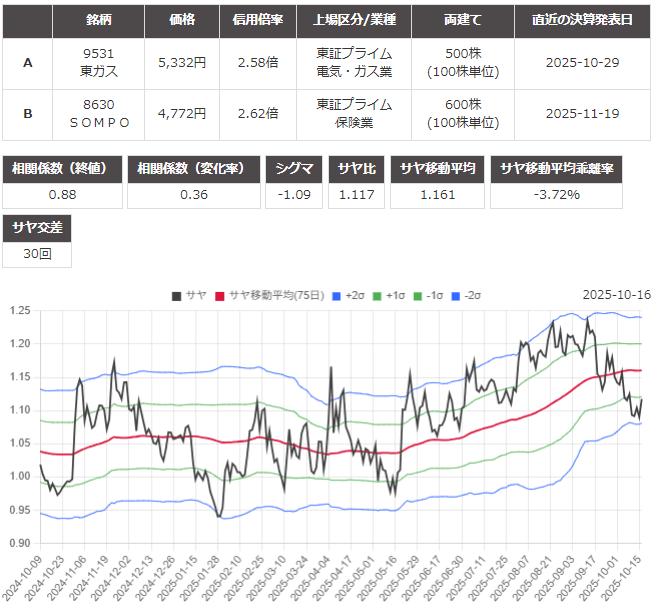Click the dark サヤ legend swatch

(x=177, y=295)
